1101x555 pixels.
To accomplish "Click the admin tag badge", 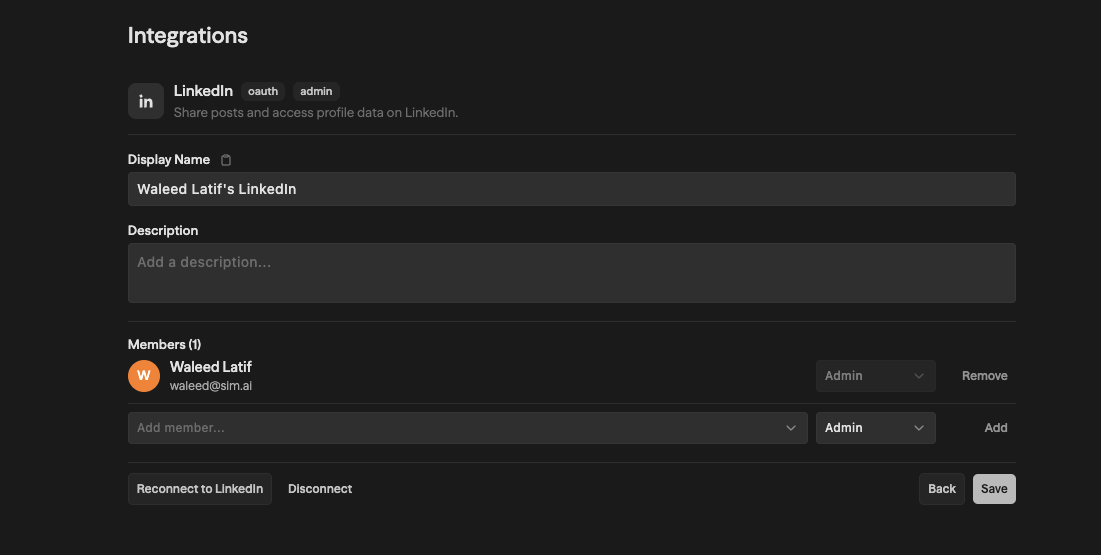I will [316, 91].
